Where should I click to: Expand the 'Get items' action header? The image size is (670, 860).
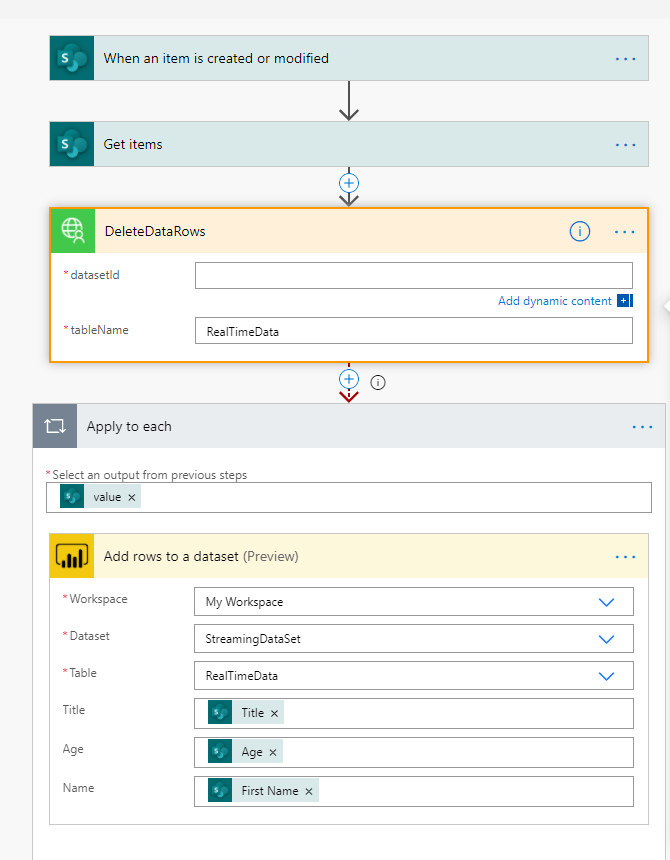[340, 145]
